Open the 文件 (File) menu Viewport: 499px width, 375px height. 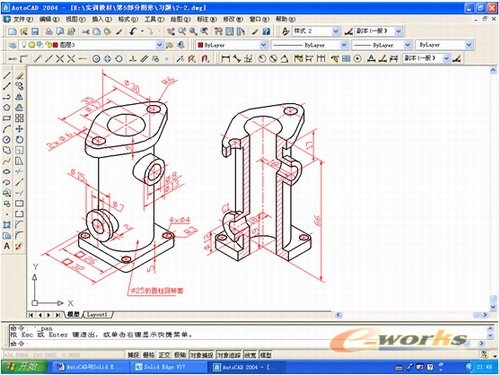click(x=22, y=19)
